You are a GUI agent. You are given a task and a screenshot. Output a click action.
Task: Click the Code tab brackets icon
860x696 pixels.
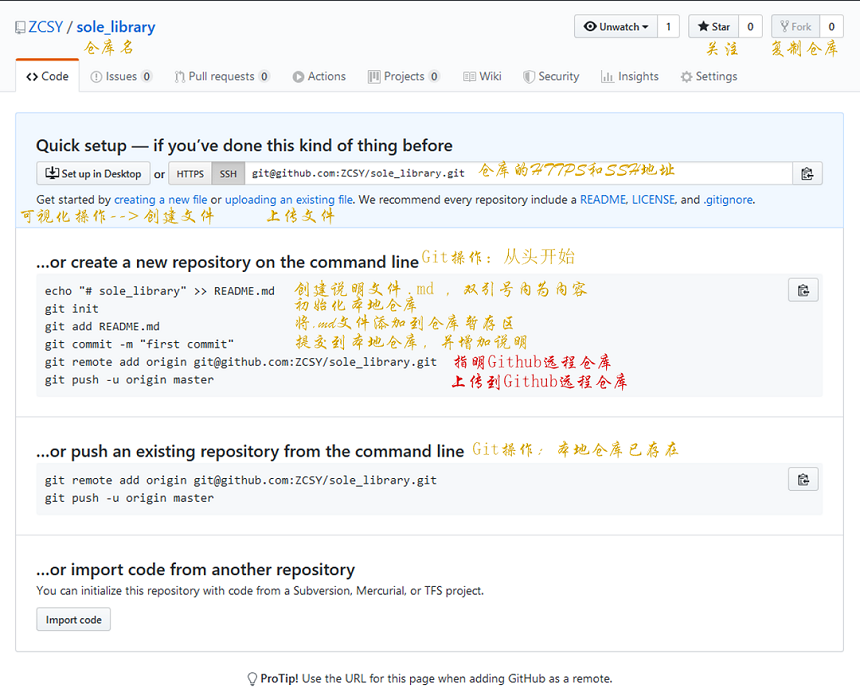(32, 77)
